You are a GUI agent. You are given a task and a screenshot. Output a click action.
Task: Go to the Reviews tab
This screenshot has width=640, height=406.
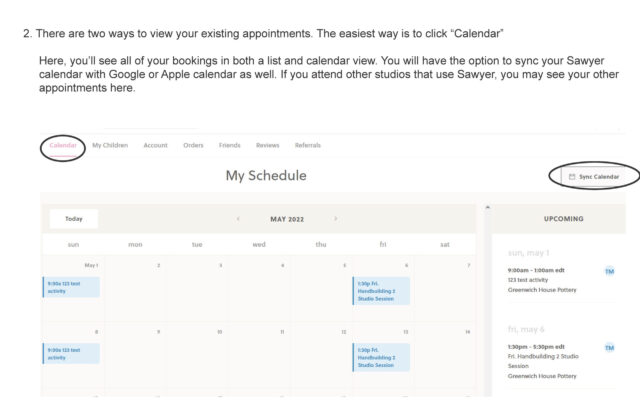[x=267, y=145]
